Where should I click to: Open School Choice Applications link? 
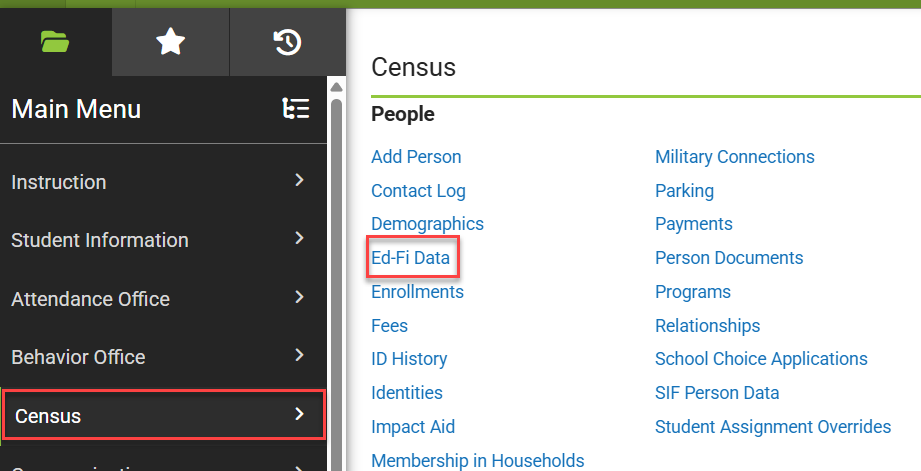click(x=761, y=359)
